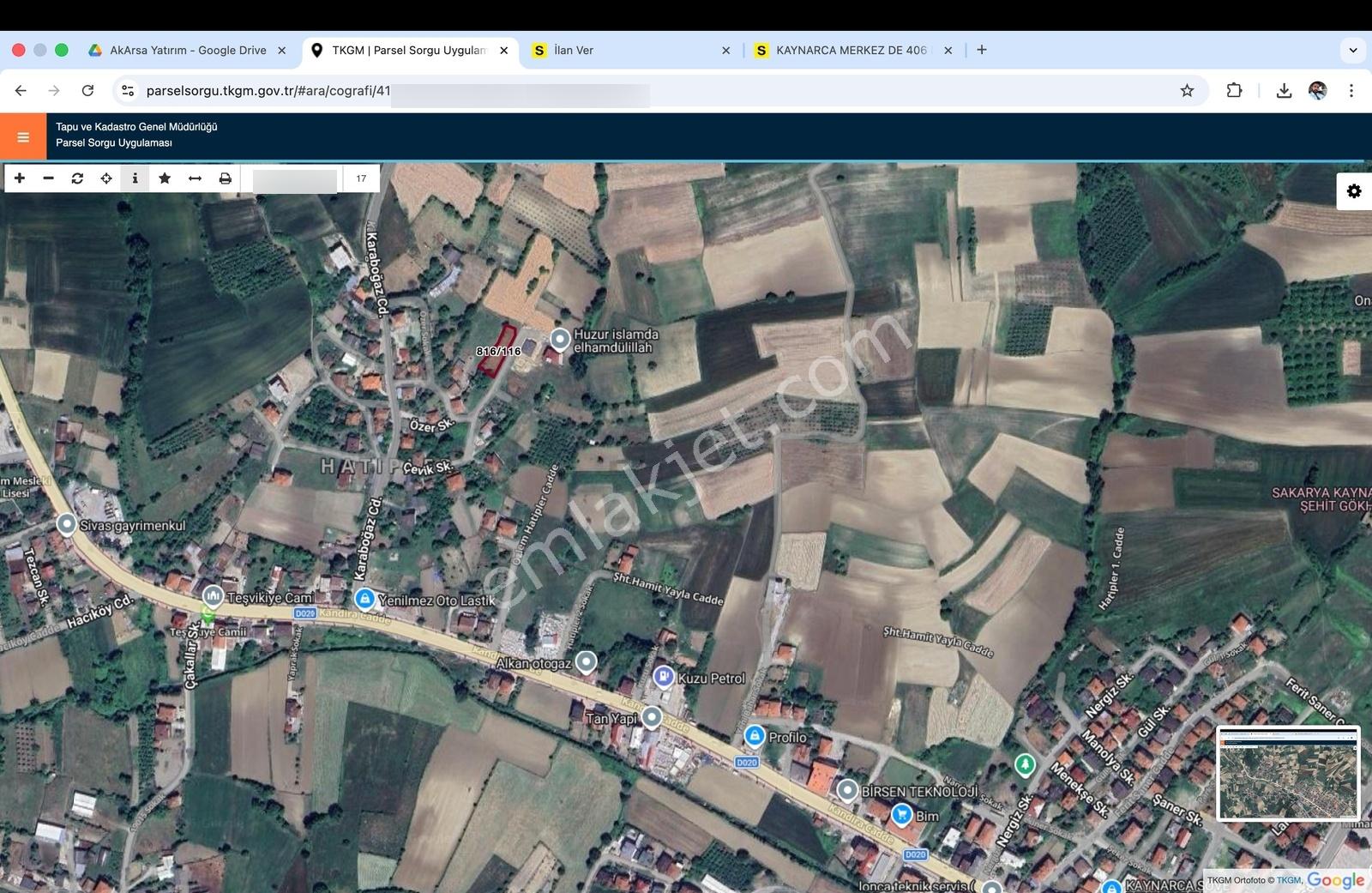Click the zoom level 17 field
This screenshot has width=1372, height=893.
(361, 178)
